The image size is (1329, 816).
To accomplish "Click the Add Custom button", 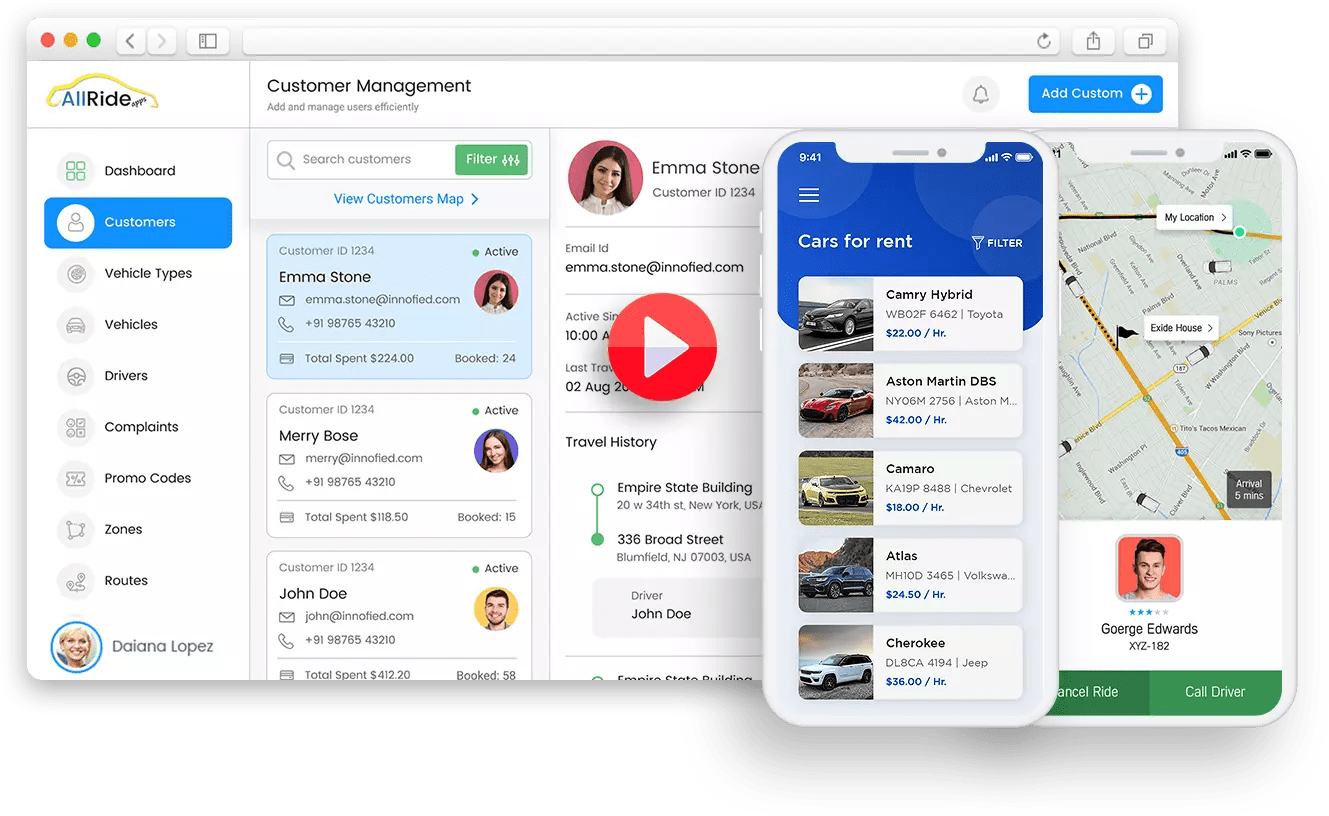I will [x=1095, y=93].
